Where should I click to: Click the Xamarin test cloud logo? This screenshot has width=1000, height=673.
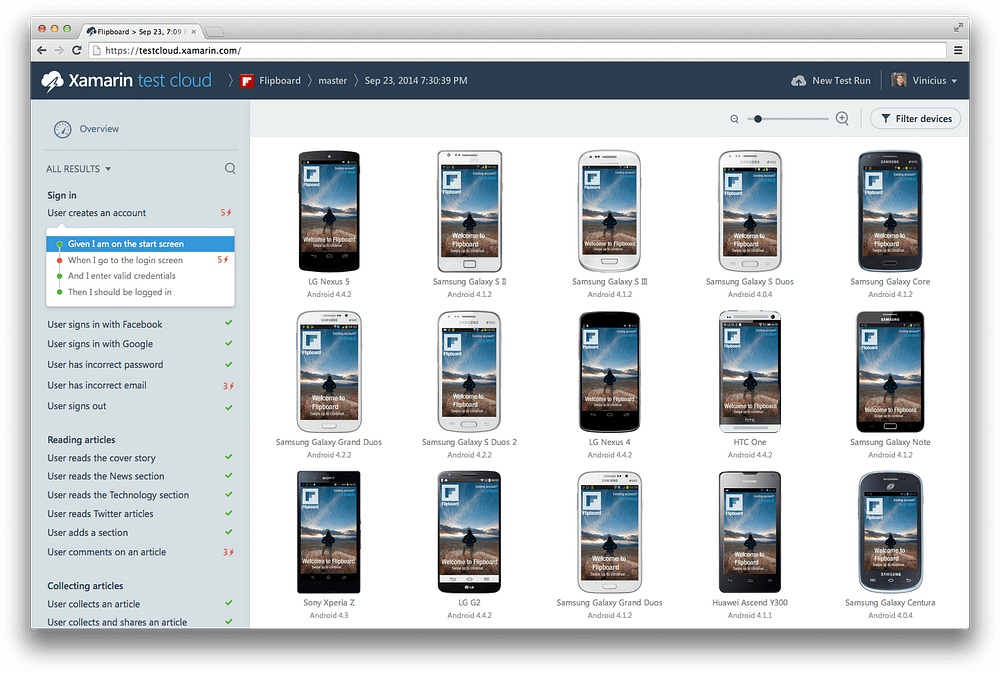coord(126,81)
